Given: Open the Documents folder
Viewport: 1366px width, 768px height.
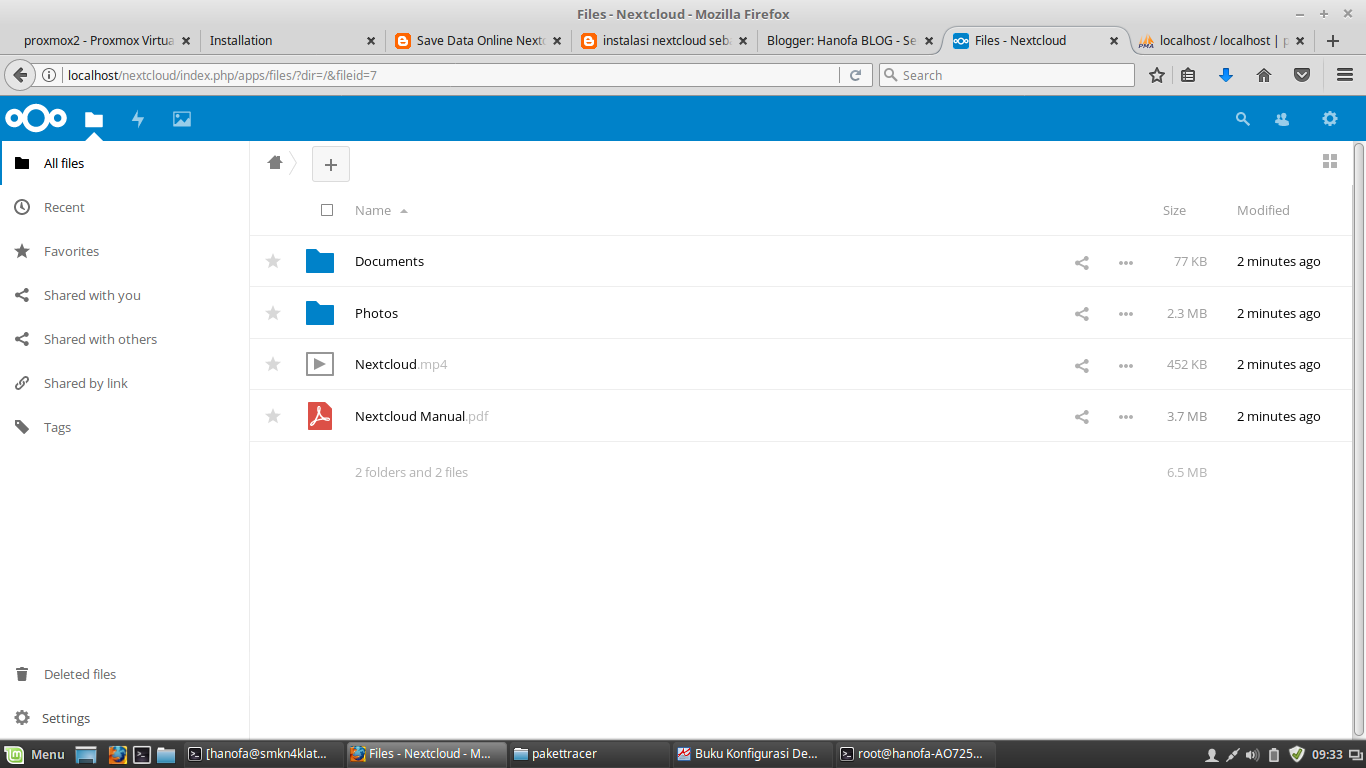Looking at the screenshot, I should [389, 261].
